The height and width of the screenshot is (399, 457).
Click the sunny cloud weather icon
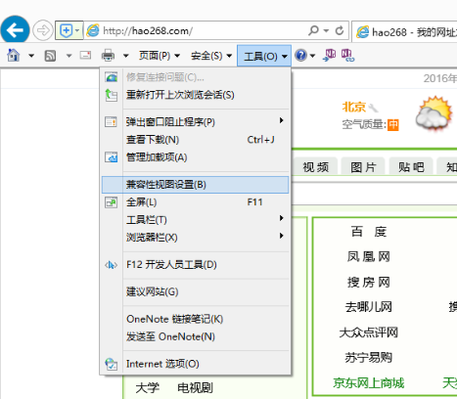click(x=434, y=113)
